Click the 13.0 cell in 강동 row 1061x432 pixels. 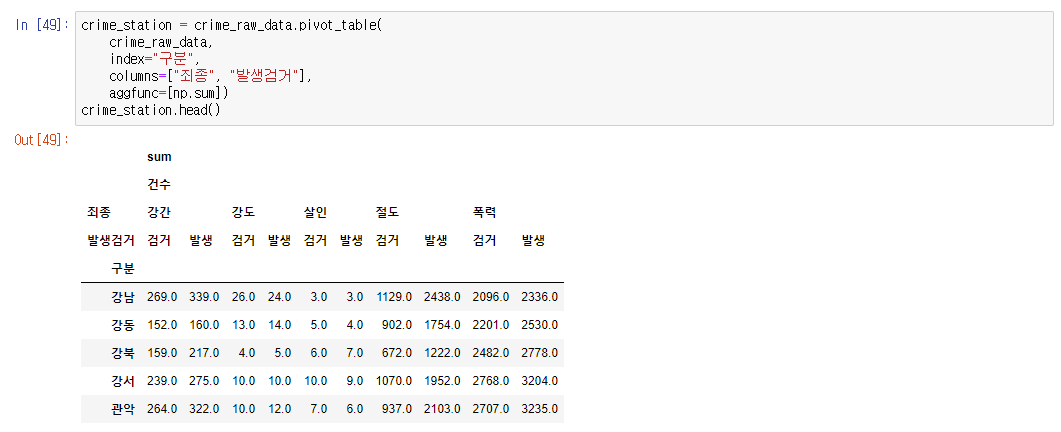pyautogui.click(x=243, y=325)
